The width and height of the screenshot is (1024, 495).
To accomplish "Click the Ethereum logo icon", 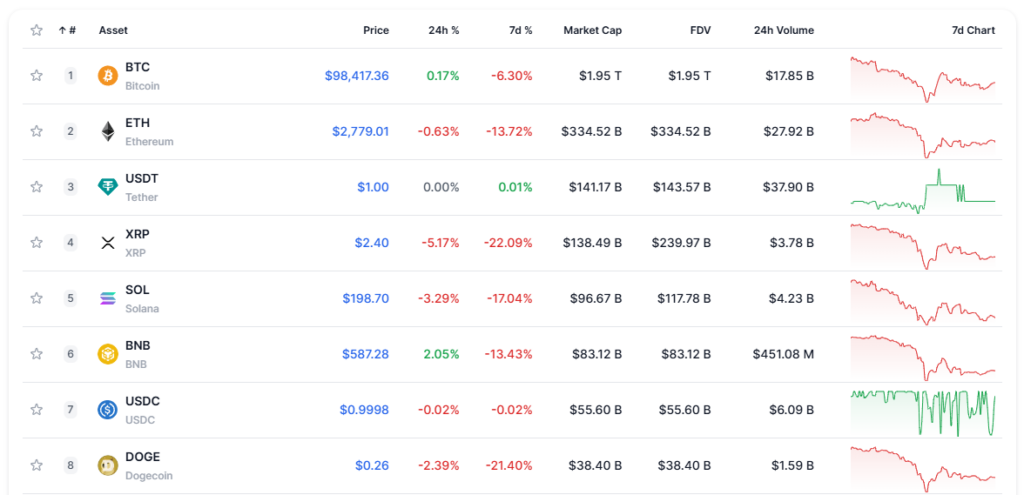I will 108,131.
